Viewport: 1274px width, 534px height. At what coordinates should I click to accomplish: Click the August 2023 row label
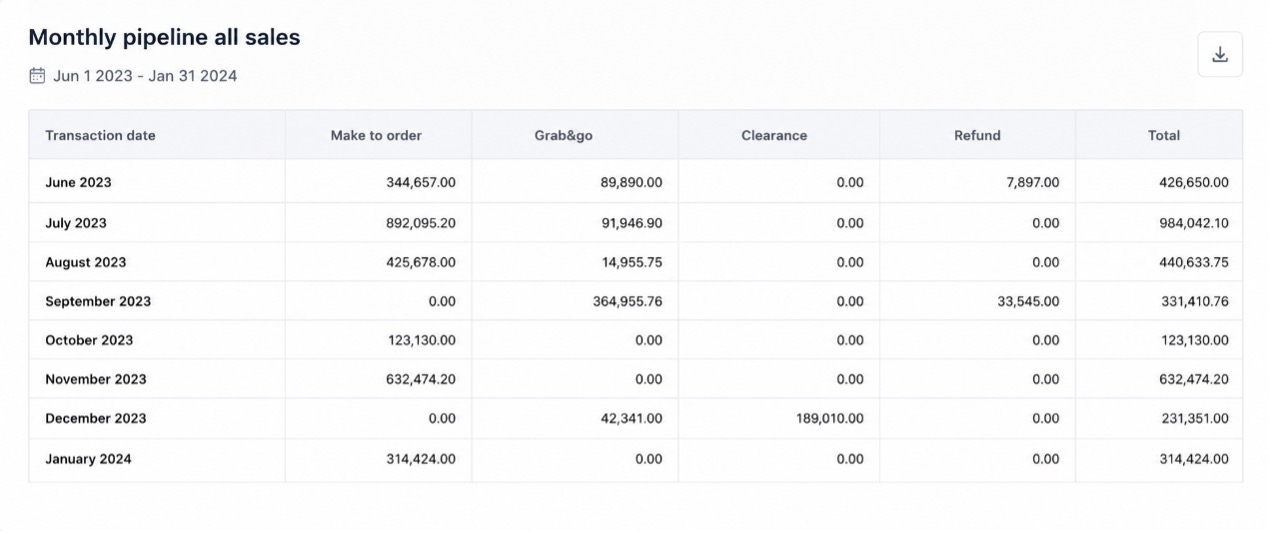click(x=86, y=262)
